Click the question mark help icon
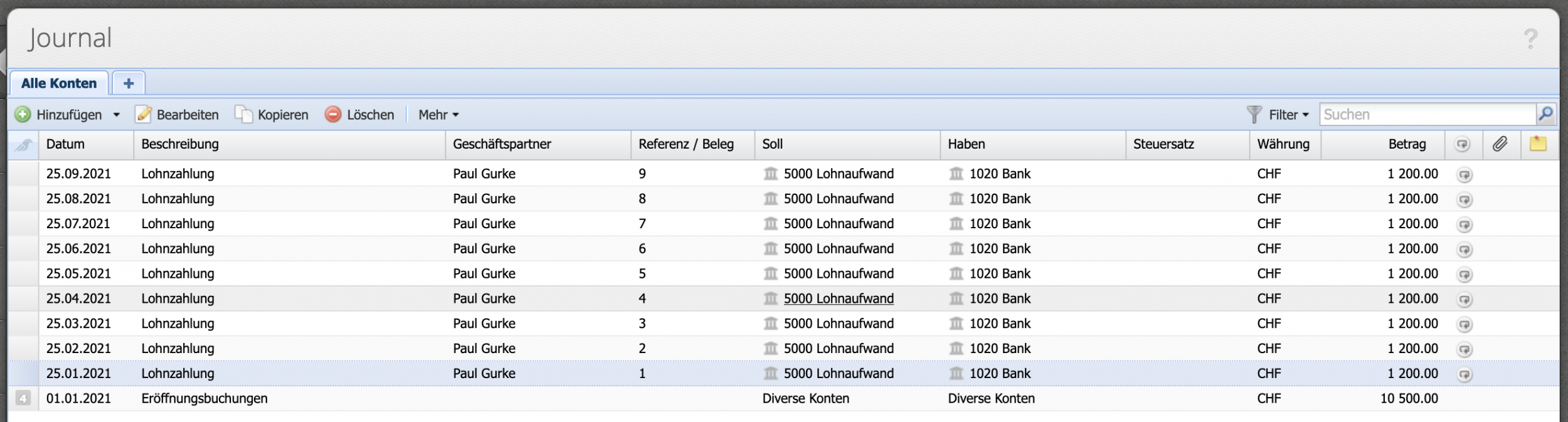The image size is (1568, 422). 1530,39
